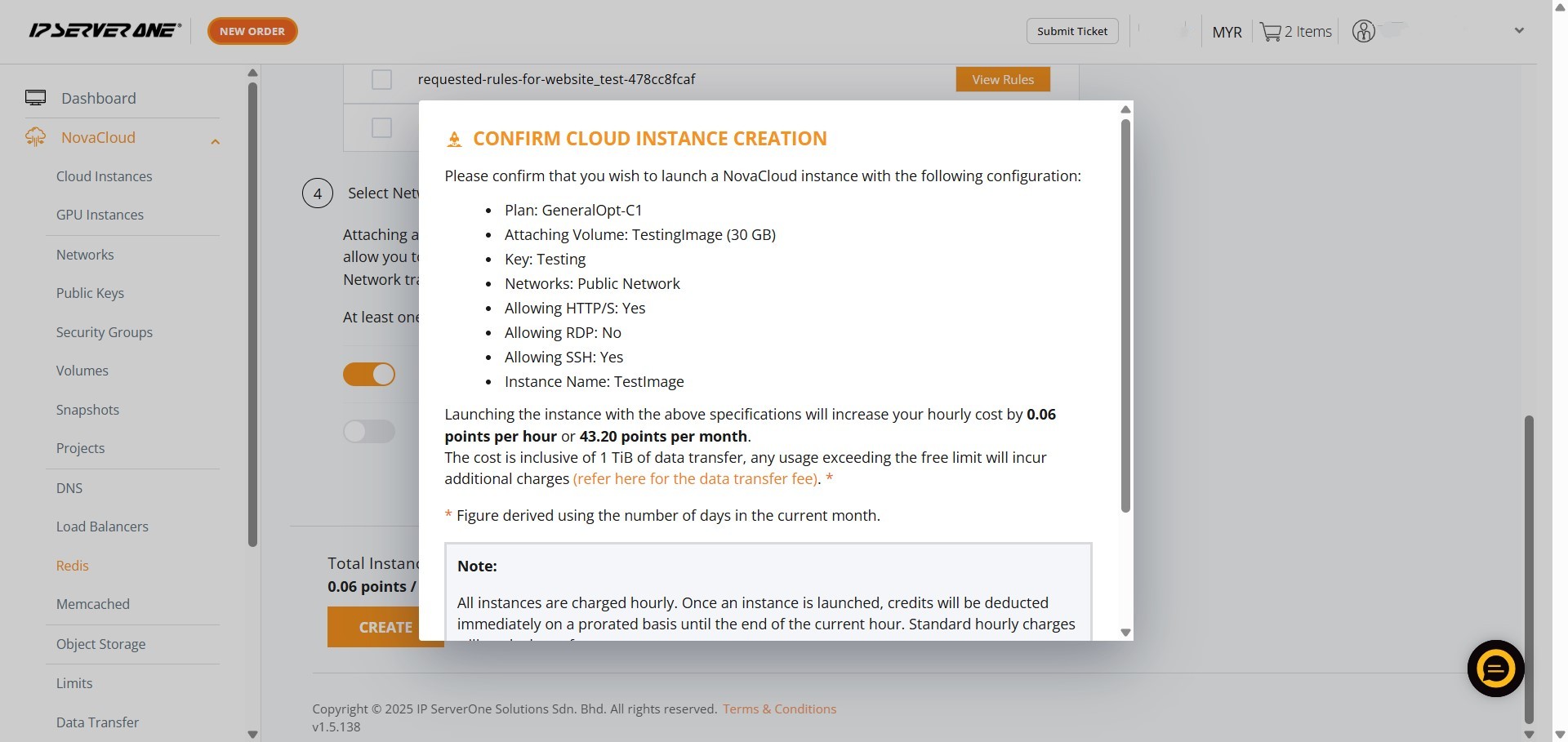Open the MYR currency selector
Image resolution: width=1568 pixels, height=742 pixels.
(1227, 32)
